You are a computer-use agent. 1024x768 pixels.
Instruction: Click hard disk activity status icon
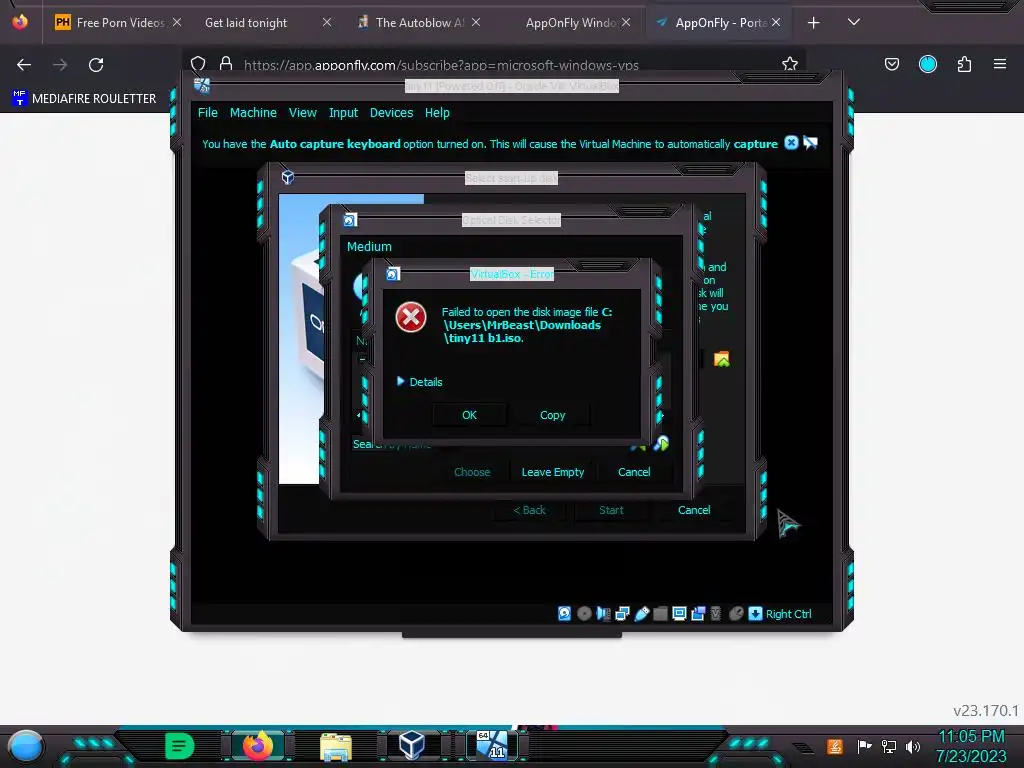pos(564,613)
